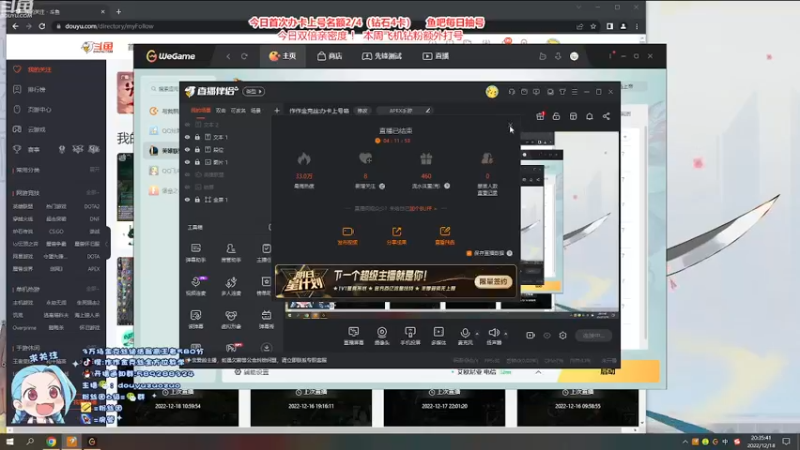
Task: Open the 弹幕助手 tool
Action: pos(196,253)
